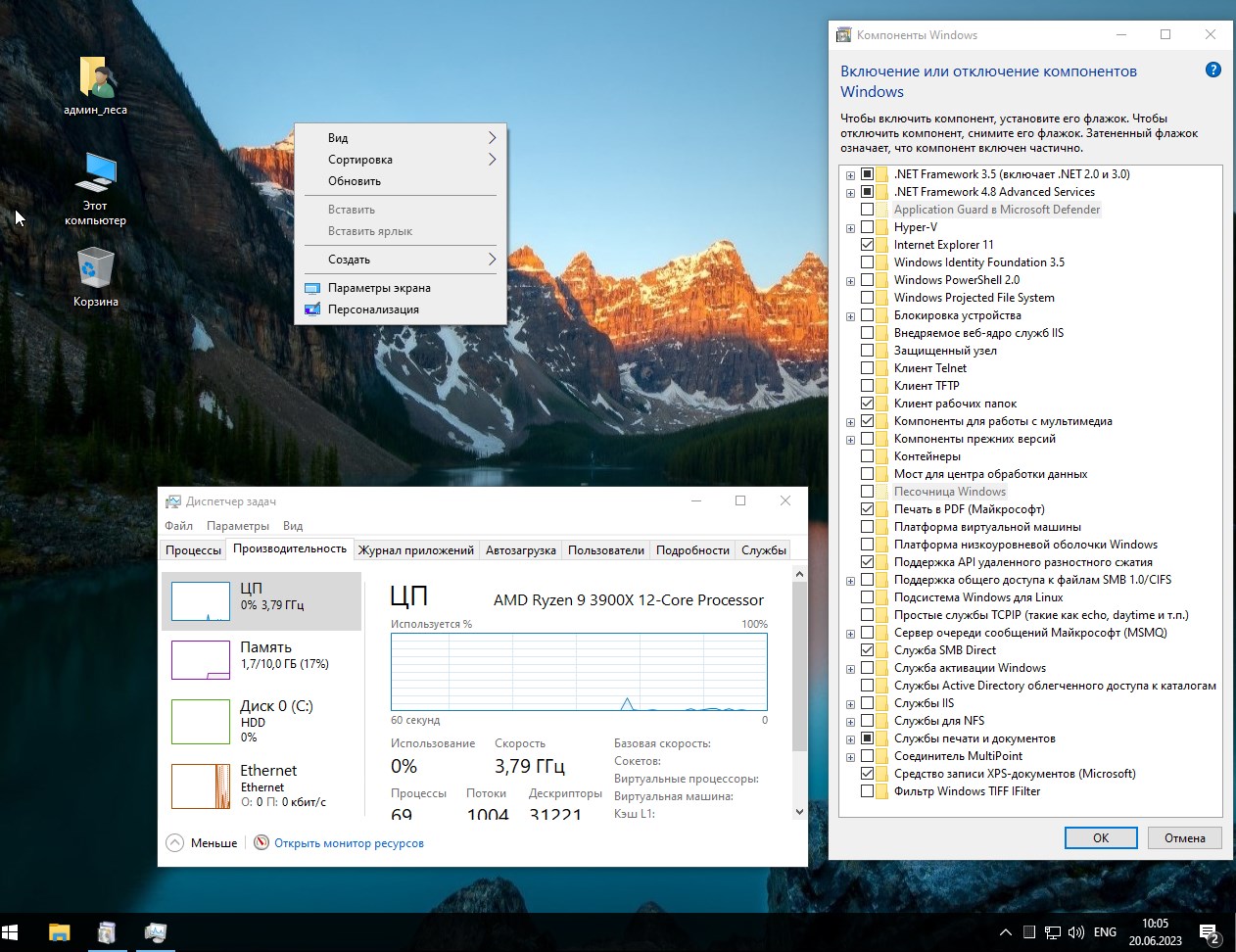
Task: Enable the Hyper-V checkbox
Action: pos(867,227)
